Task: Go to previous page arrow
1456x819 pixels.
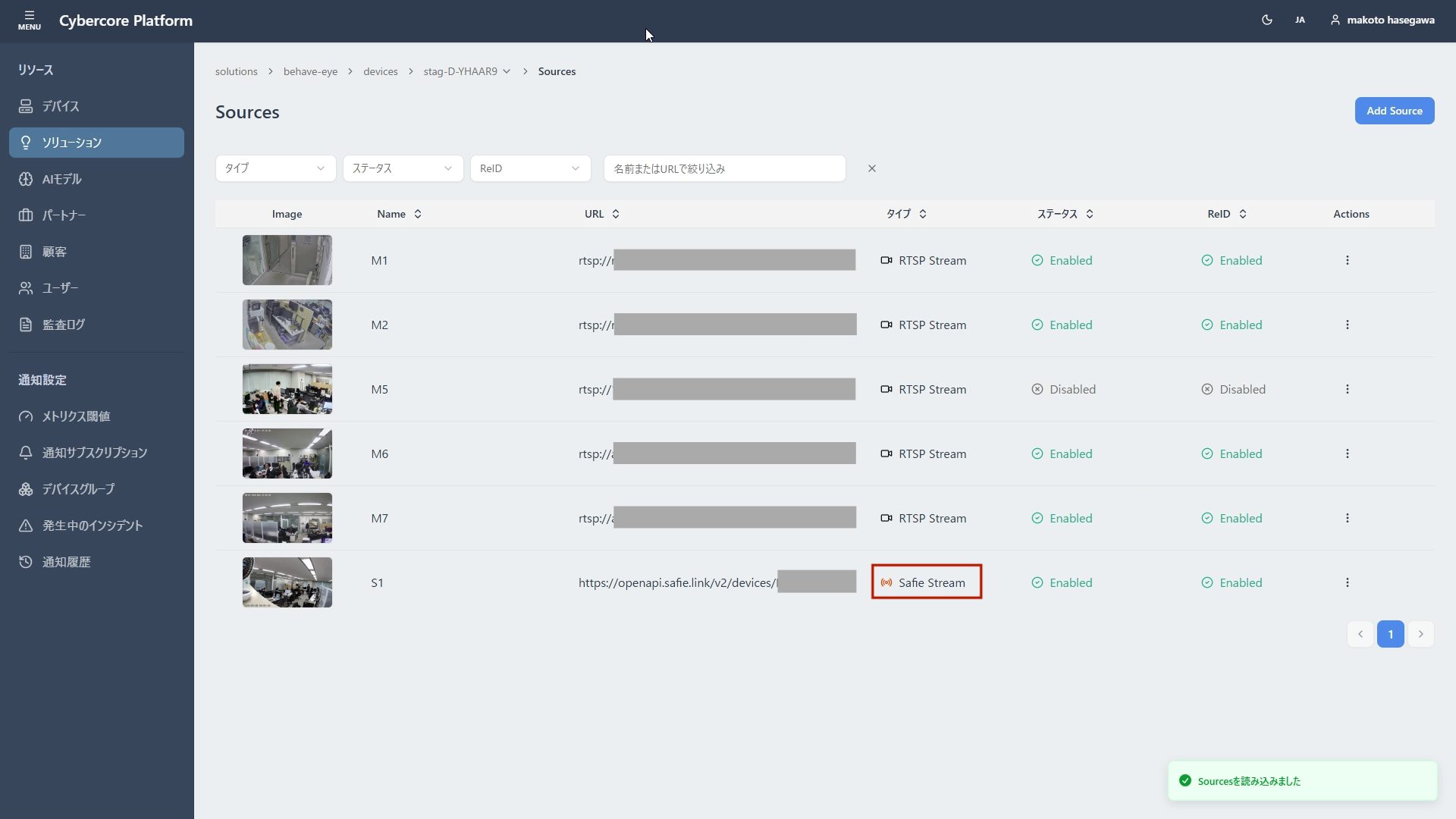Action: pyautogui.click(x=1360, y=634)
